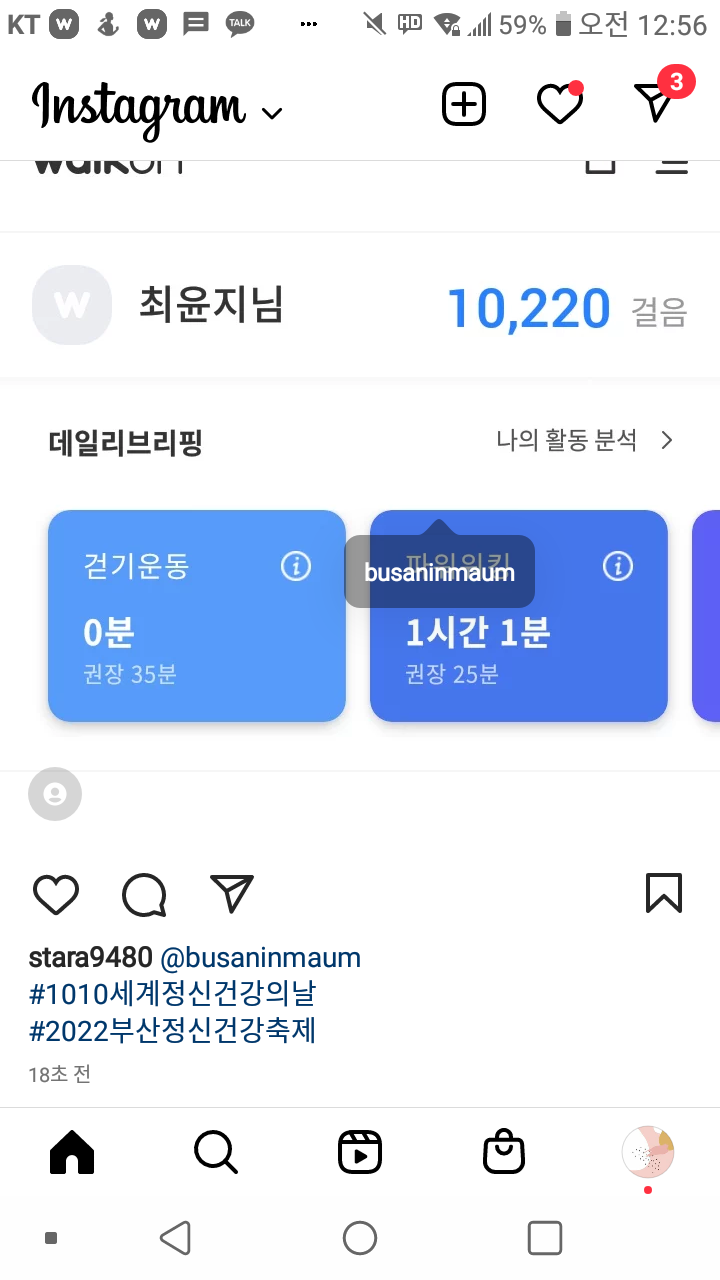Open profile avatar in bottom bar
The height and width of the screenshot is (1280, 720).
(648, 1153)
